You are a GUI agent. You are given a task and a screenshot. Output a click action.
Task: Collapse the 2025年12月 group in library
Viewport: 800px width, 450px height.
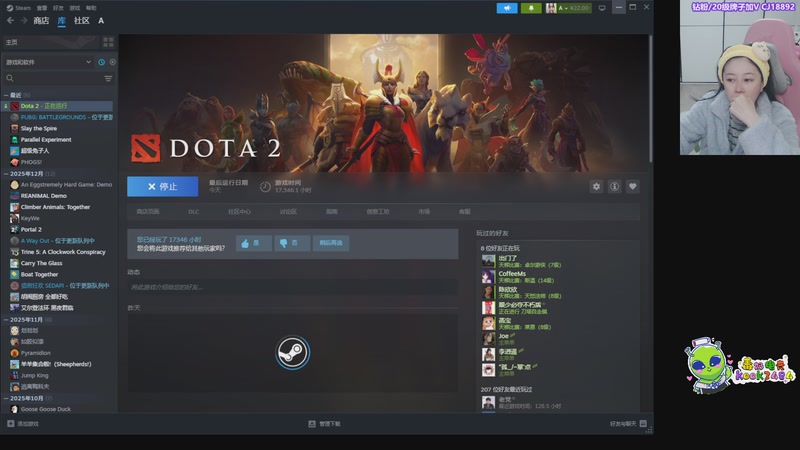pos(5,173)
